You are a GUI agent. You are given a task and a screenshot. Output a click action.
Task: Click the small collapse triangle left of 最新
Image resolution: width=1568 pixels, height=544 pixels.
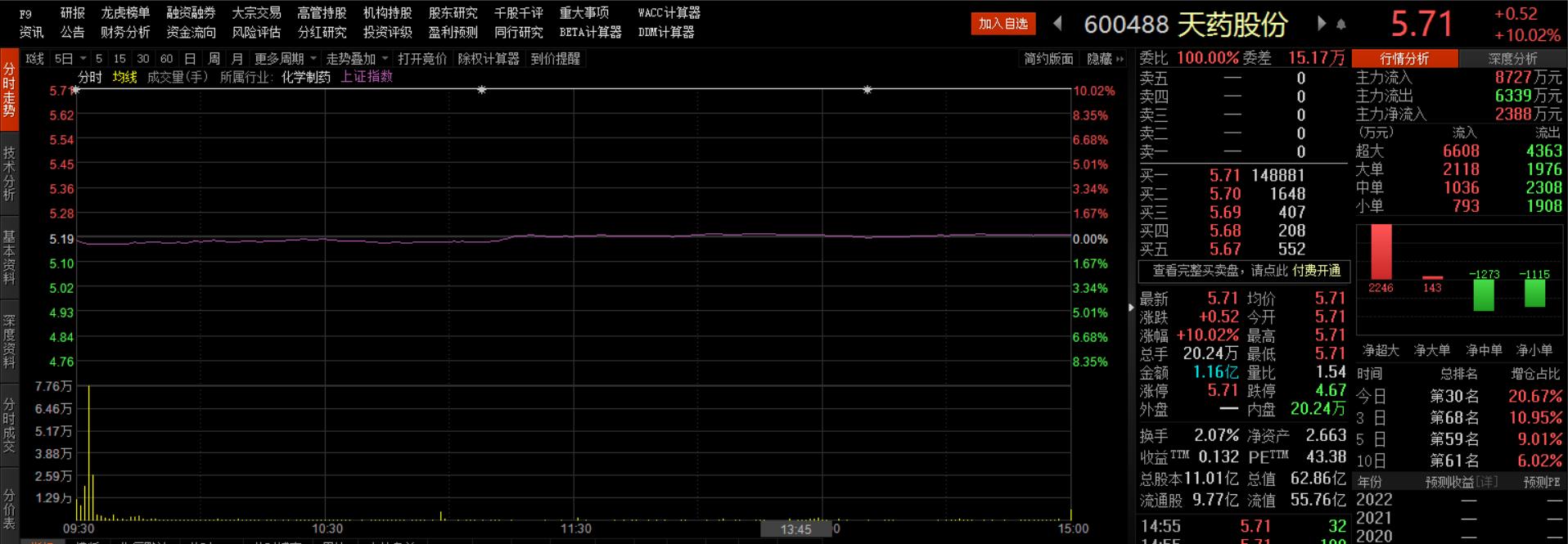point(1132,308)
